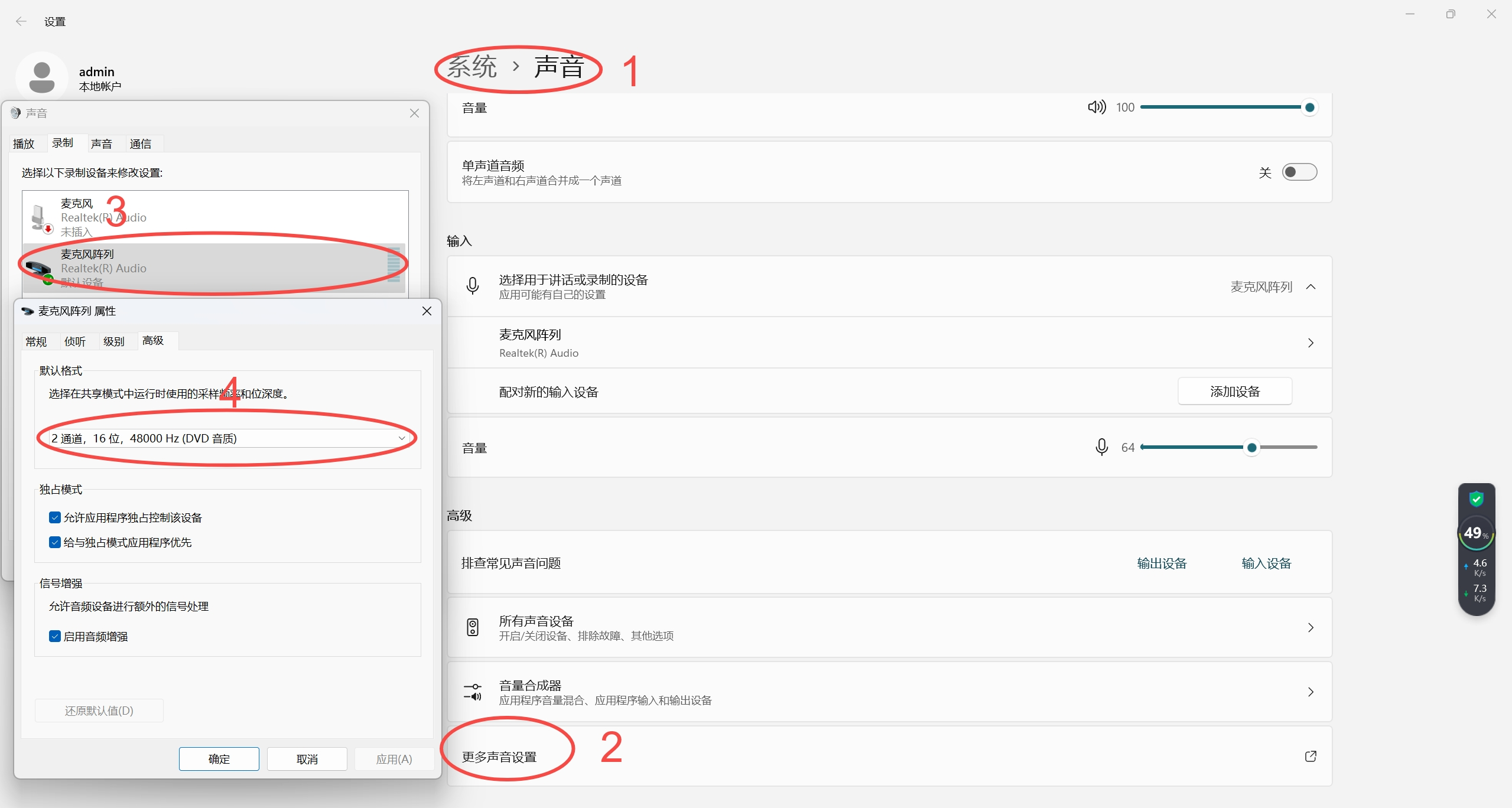Click the 所有声音设备 speaker icon
The width and height of the screenshot is (1512, 808).
tap(473, 627)
